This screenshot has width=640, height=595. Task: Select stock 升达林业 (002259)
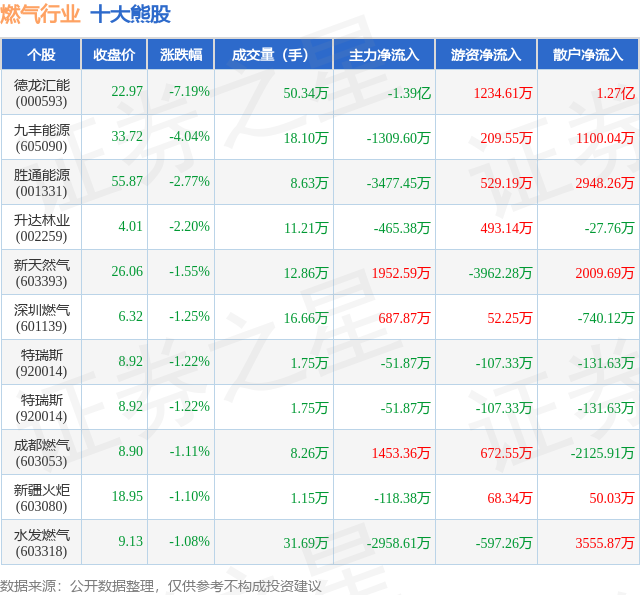[41, 228]
